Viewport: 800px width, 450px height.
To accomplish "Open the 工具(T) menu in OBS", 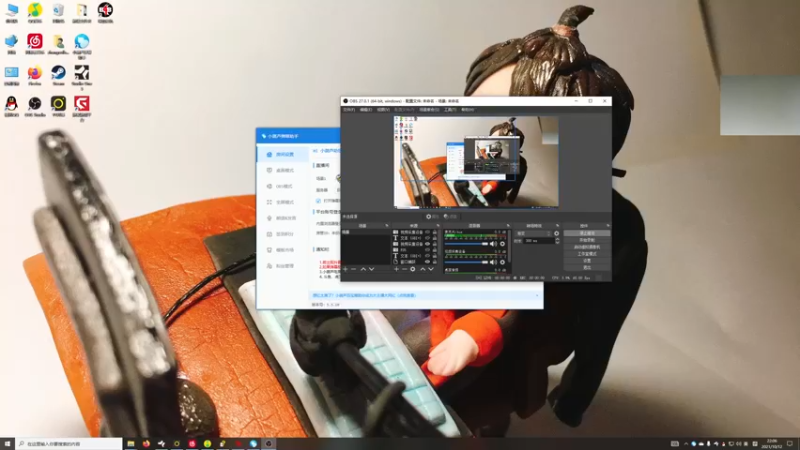I will click(449, 109).
